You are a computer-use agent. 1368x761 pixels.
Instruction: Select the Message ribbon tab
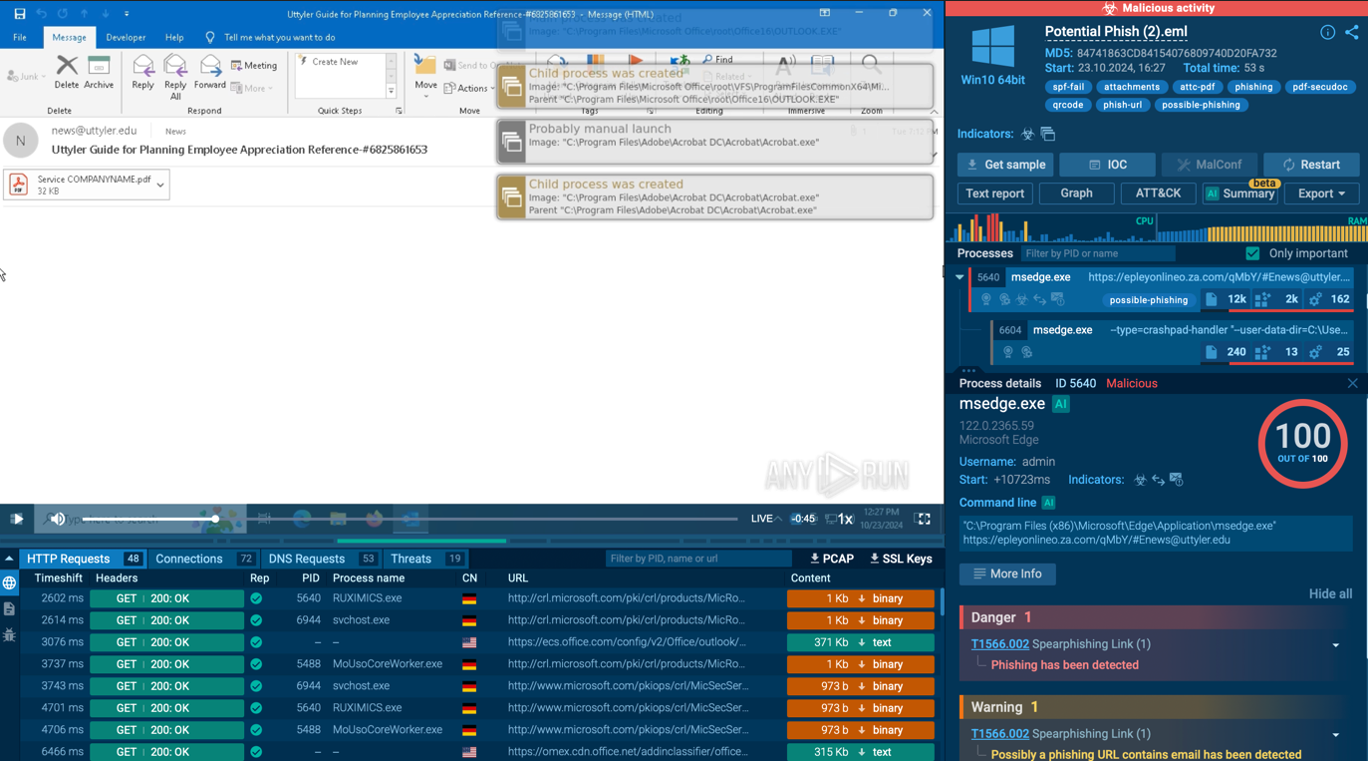tap(69, 37)
